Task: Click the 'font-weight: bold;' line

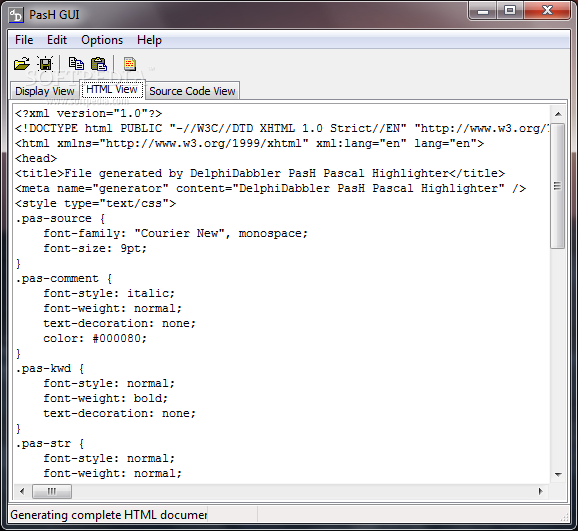Action: [x=105, y=398]
